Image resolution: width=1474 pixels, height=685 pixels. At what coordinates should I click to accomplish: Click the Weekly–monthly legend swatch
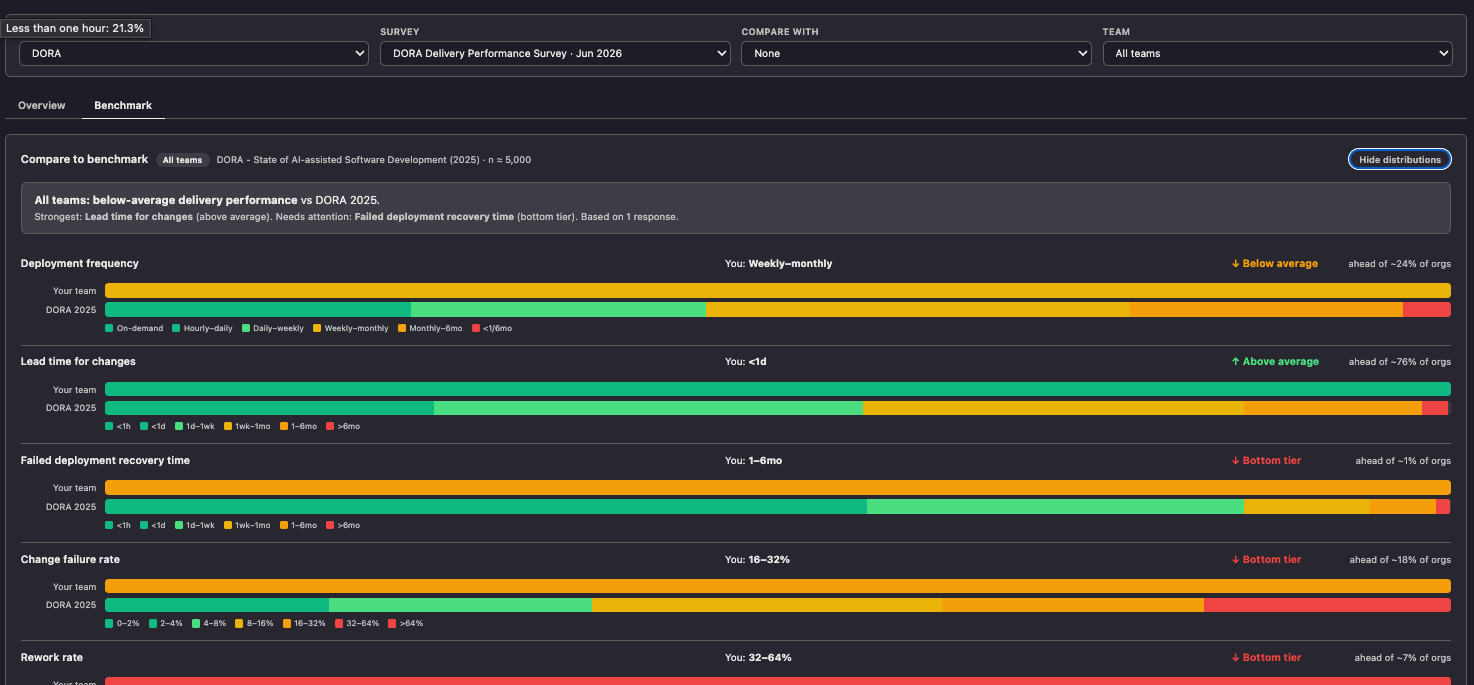317,328
